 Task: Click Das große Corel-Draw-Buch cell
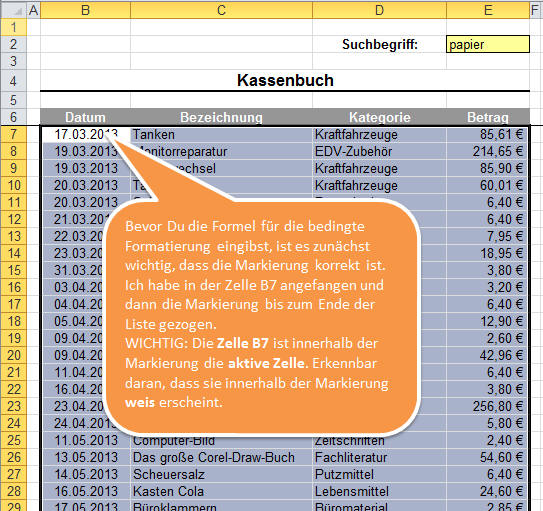point(221,457)
